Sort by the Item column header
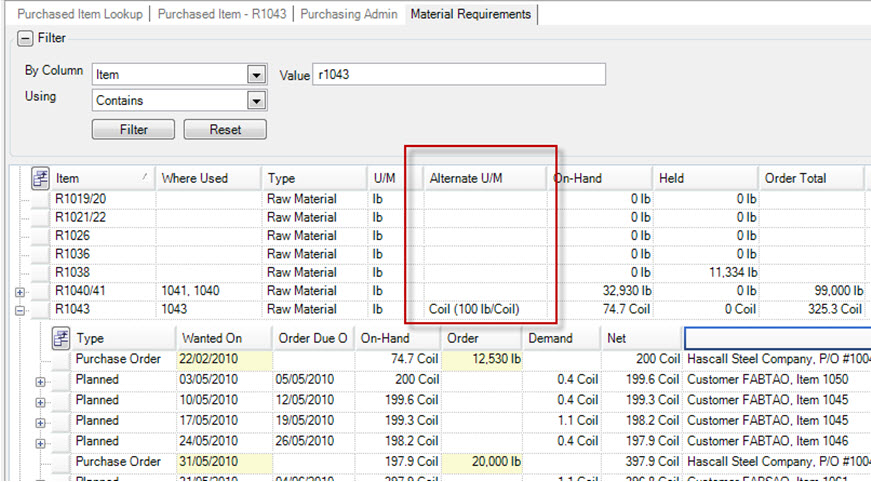The image size is (871, 482). click(x=100, y=178)
